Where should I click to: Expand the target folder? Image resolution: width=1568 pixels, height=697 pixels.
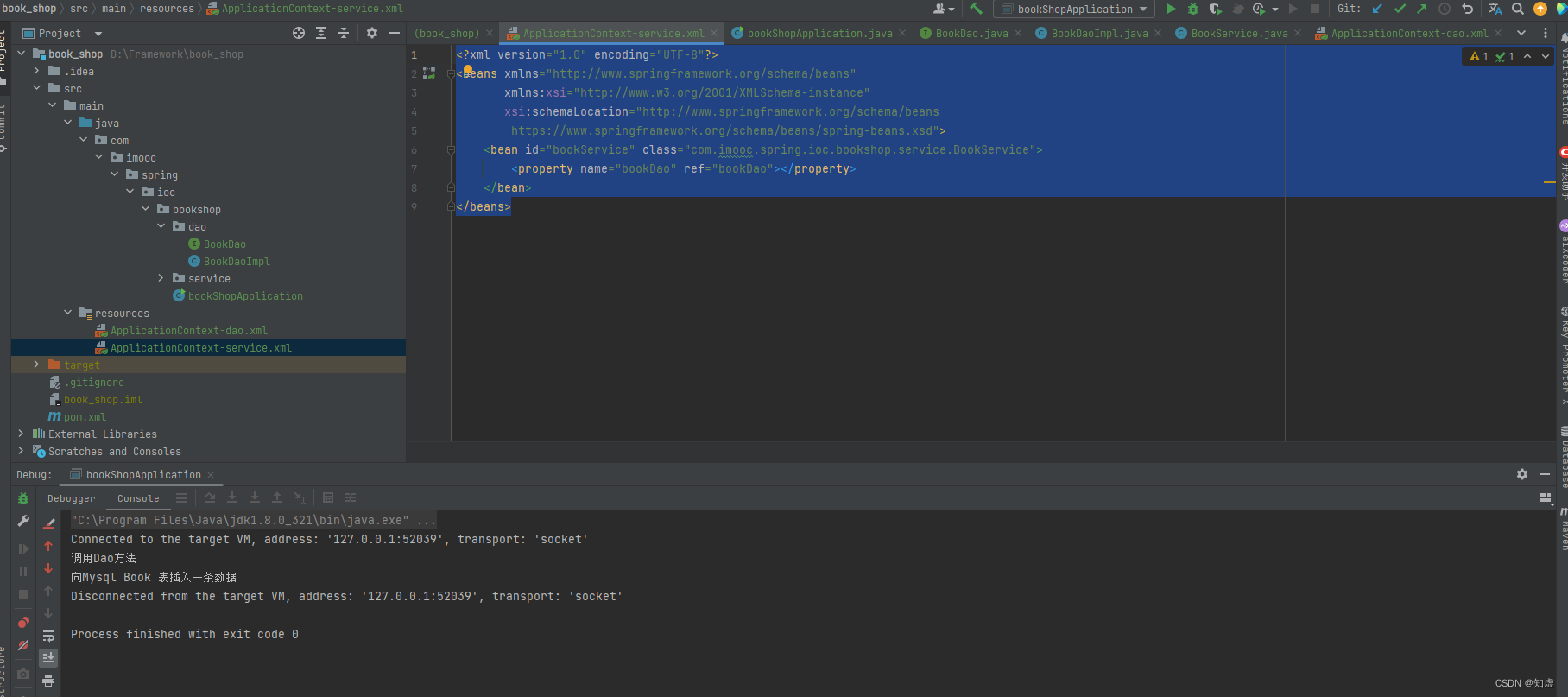click(36, 364)
